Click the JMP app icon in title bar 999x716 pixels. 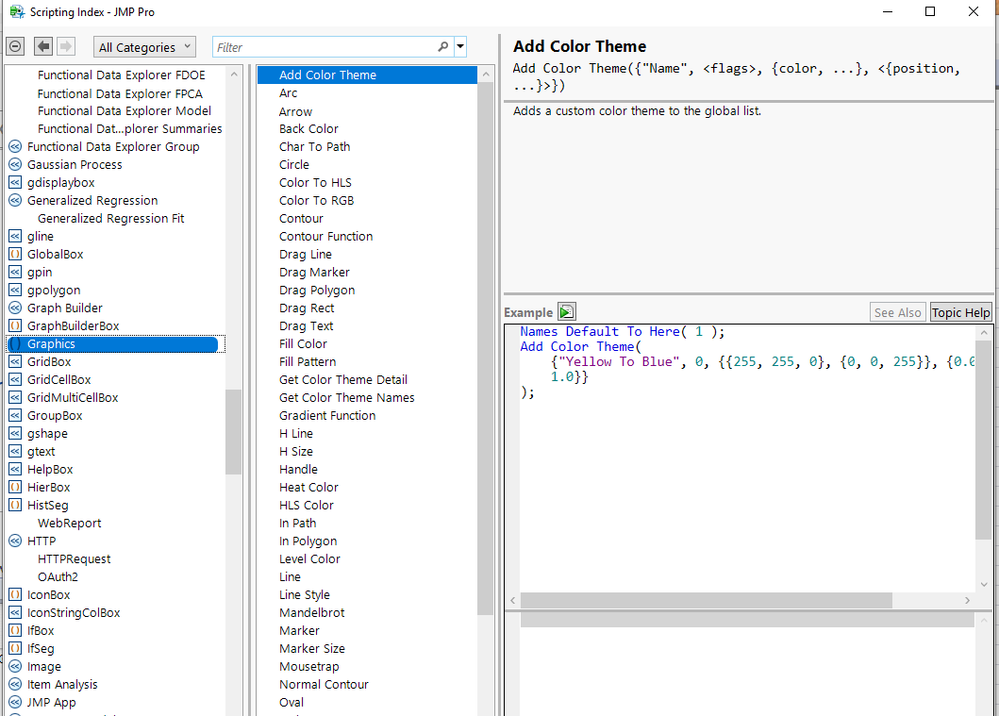tap(17, 11)
